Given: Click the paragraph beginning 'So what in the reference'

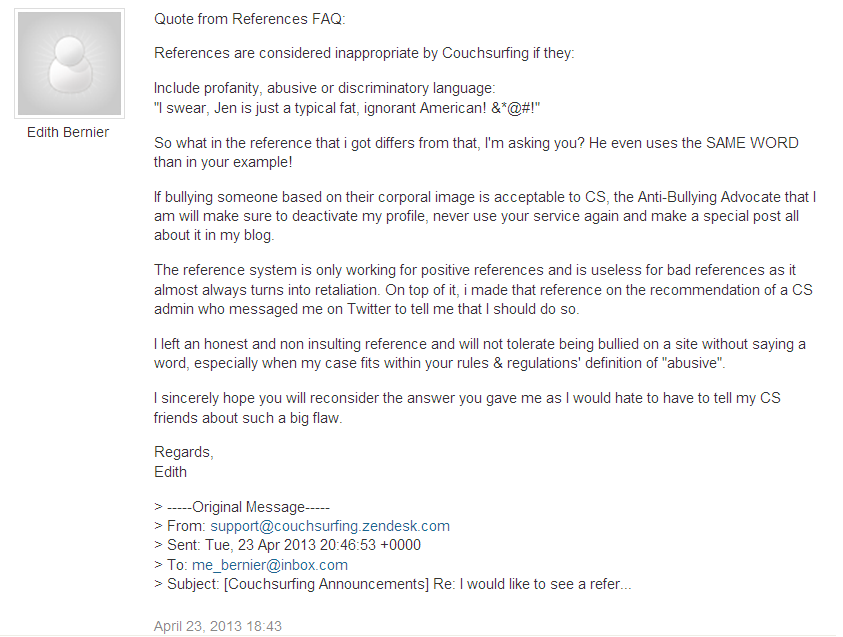Looking at the screenshot, I should pos(476,153).
